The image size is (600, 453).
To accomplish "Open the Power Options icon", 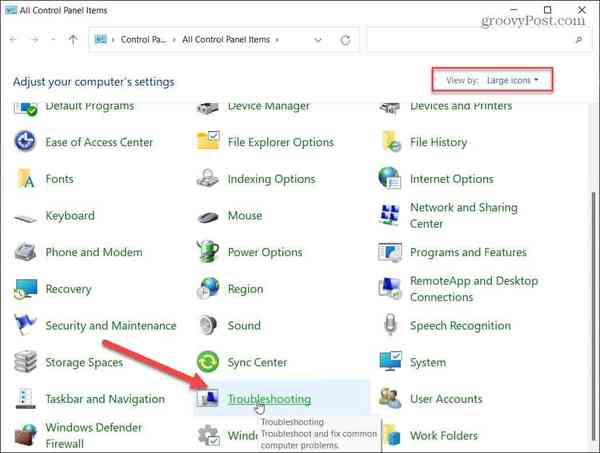I will pos(207,251).
